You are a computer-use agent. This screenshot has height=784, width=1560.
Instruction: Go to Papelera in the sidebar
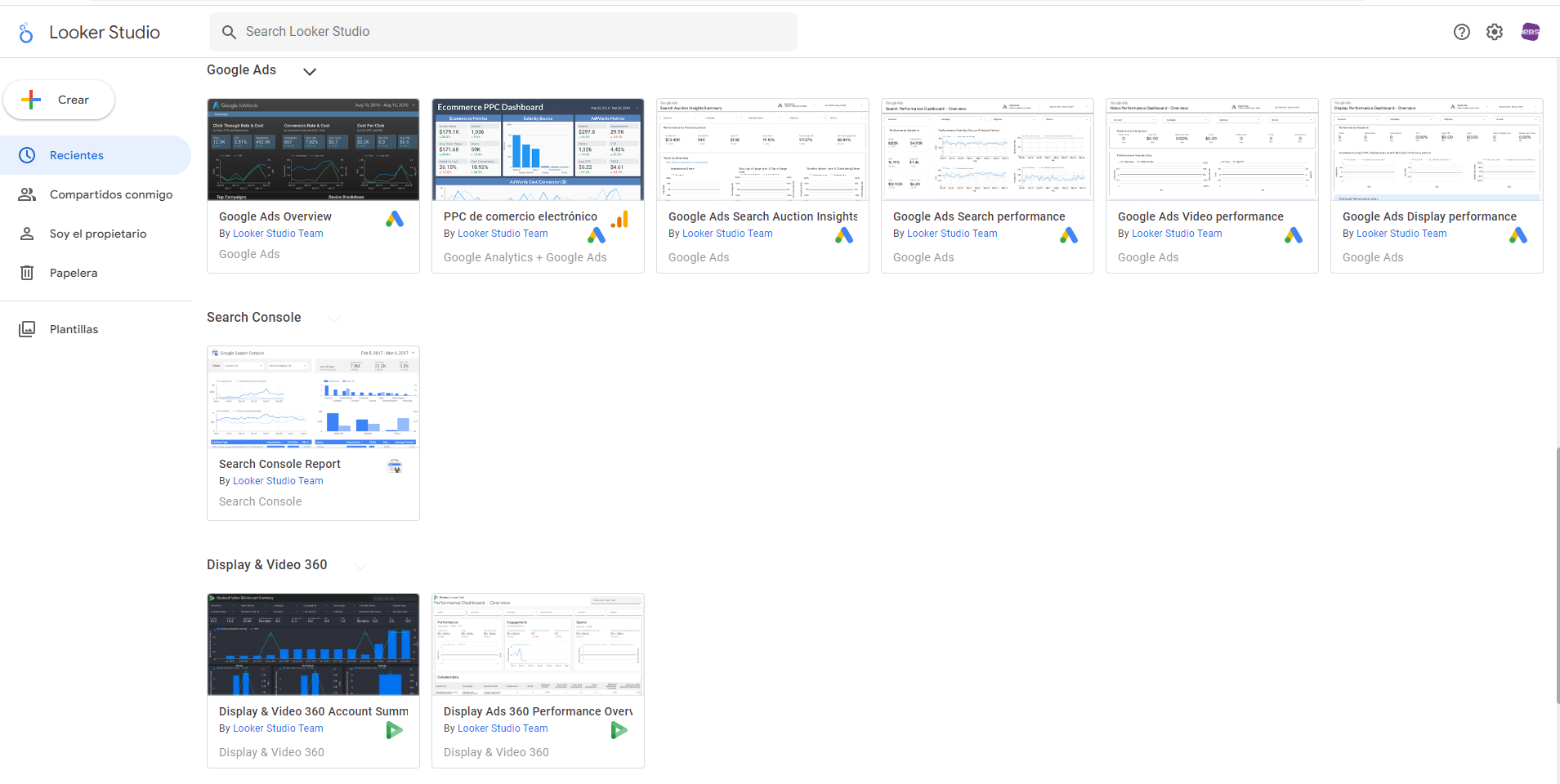point(74,273)
